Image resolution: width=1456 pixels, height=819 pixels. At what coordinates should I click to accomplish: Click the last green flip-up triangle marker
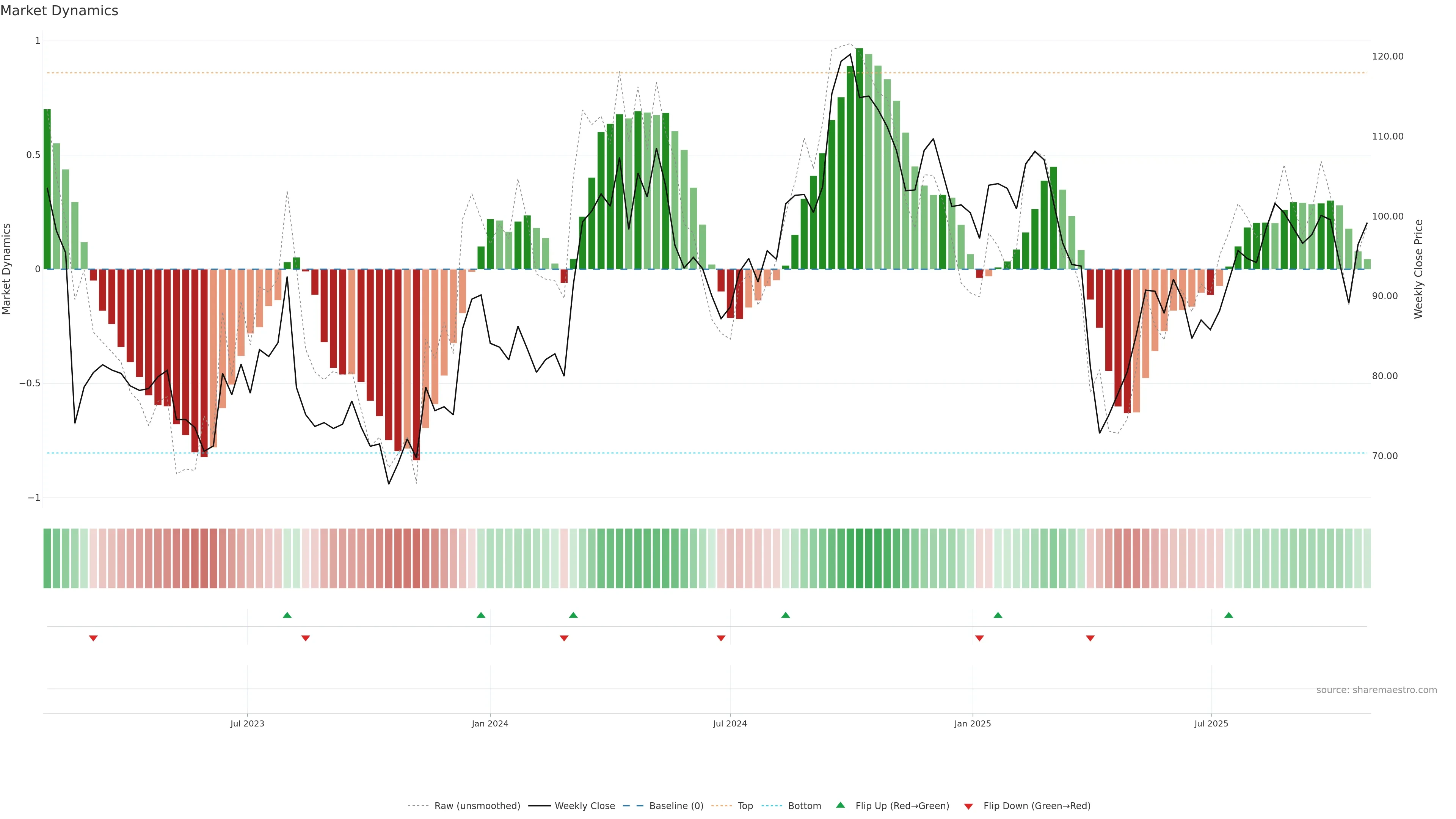point(1229,615)
